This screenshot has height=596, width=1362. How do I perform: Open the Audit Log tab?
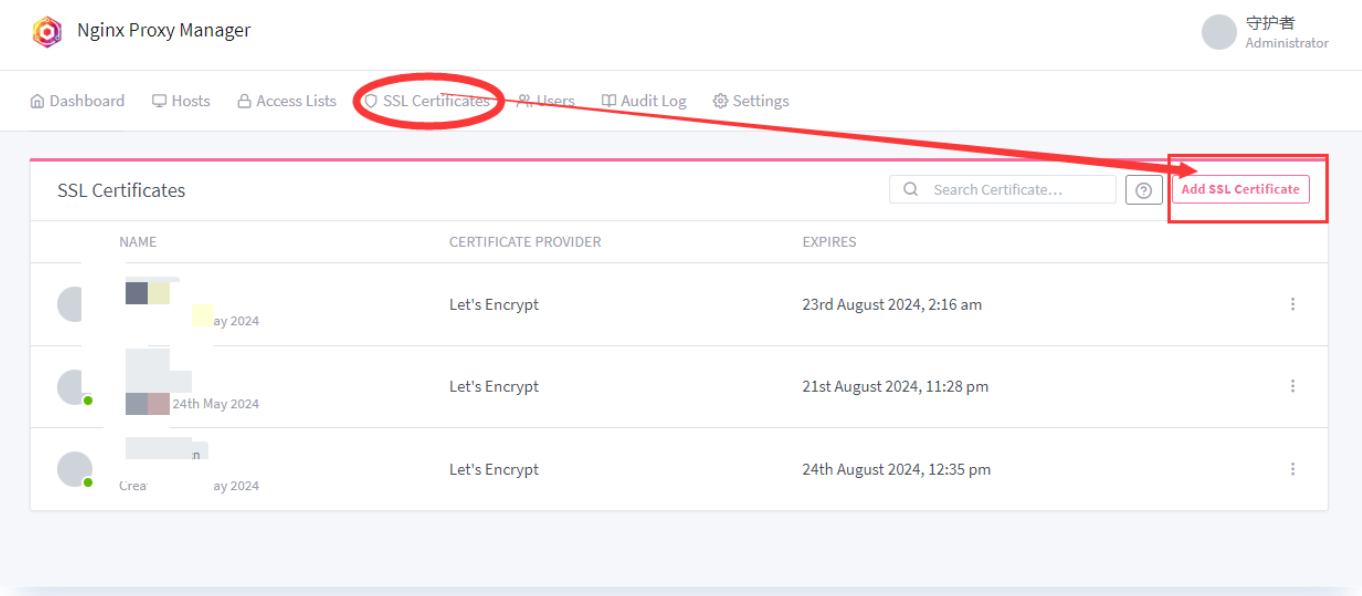(x=644, y=101)
